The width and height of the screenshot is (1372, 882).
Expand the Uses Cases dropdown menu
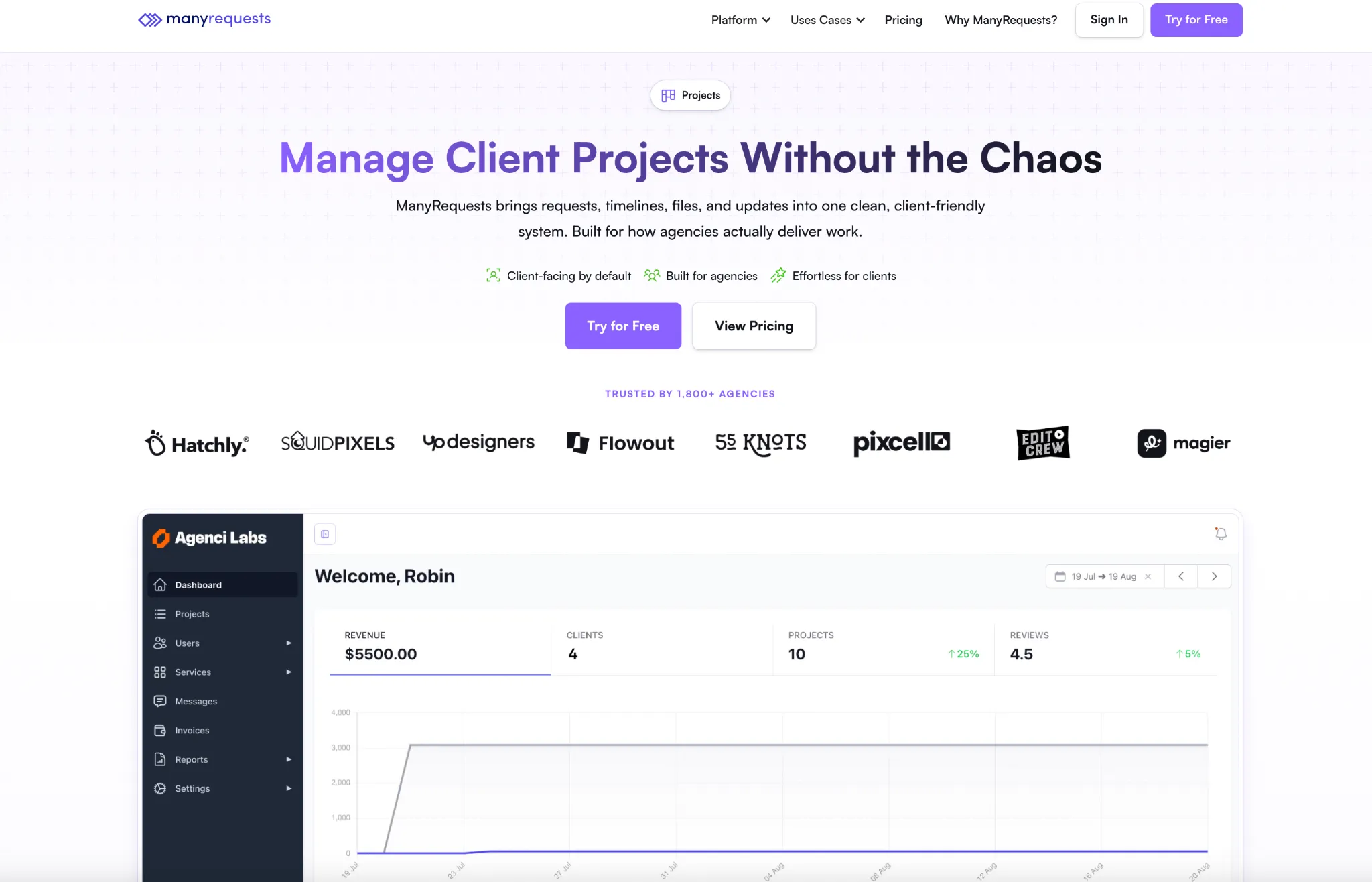pos(827,20)
